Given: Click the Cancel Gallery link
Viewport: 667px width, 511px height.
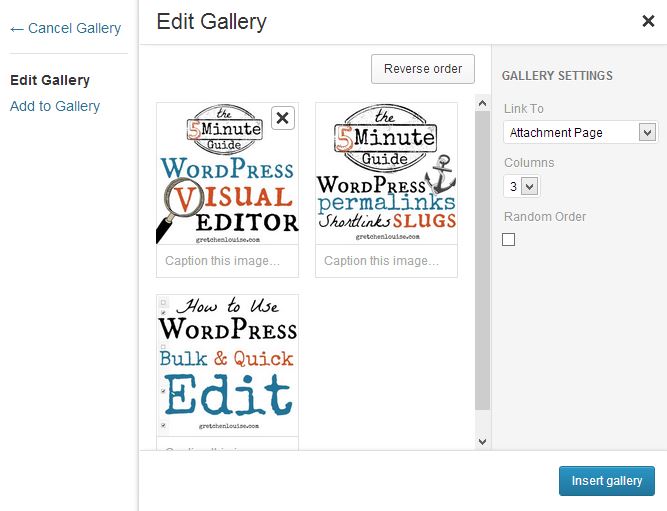Looking at the screenshot, I should (x=66, y=28).
